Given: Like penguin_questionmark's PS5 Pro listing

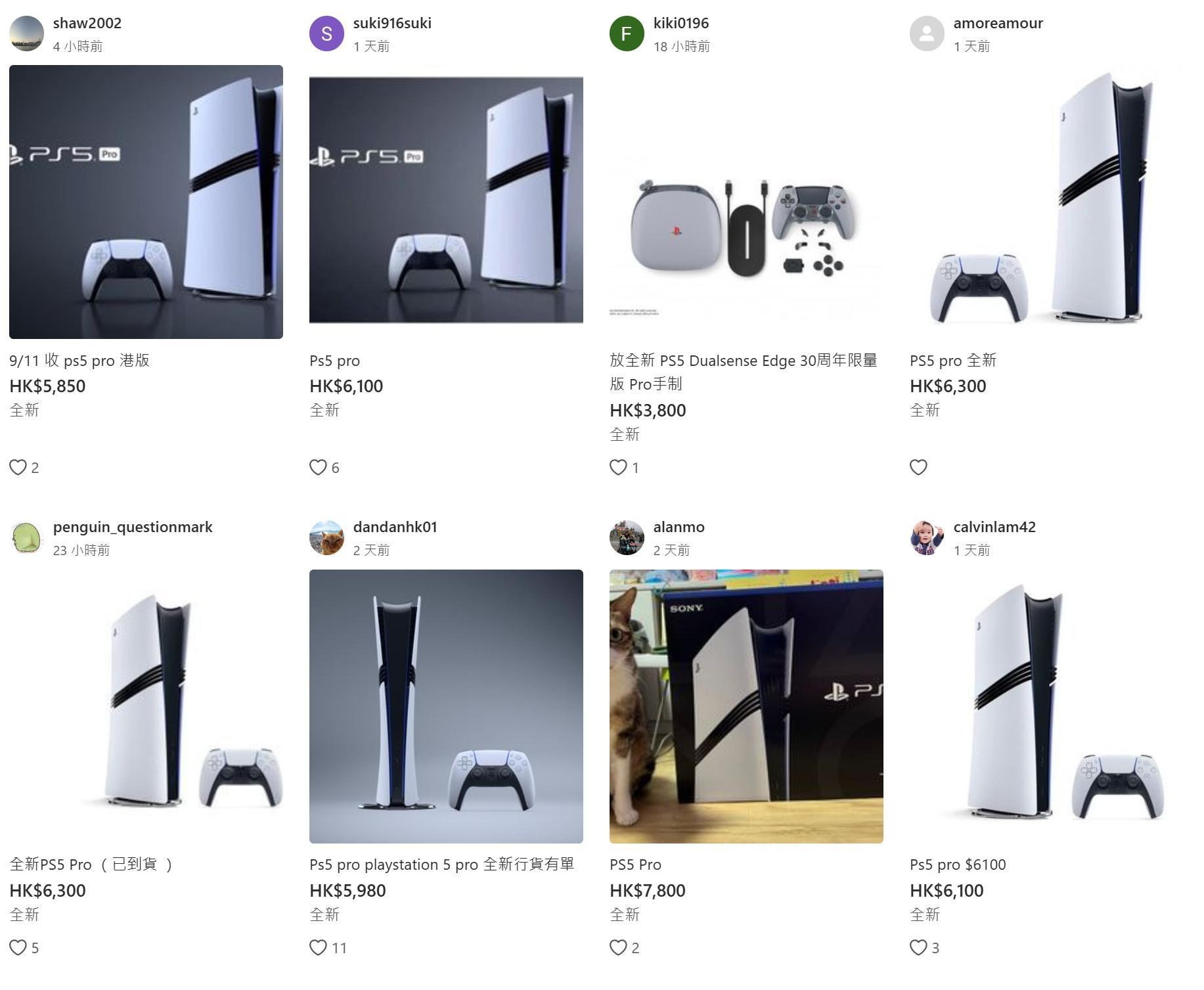Looking at the screenshot, I should [x=18, y=947].
